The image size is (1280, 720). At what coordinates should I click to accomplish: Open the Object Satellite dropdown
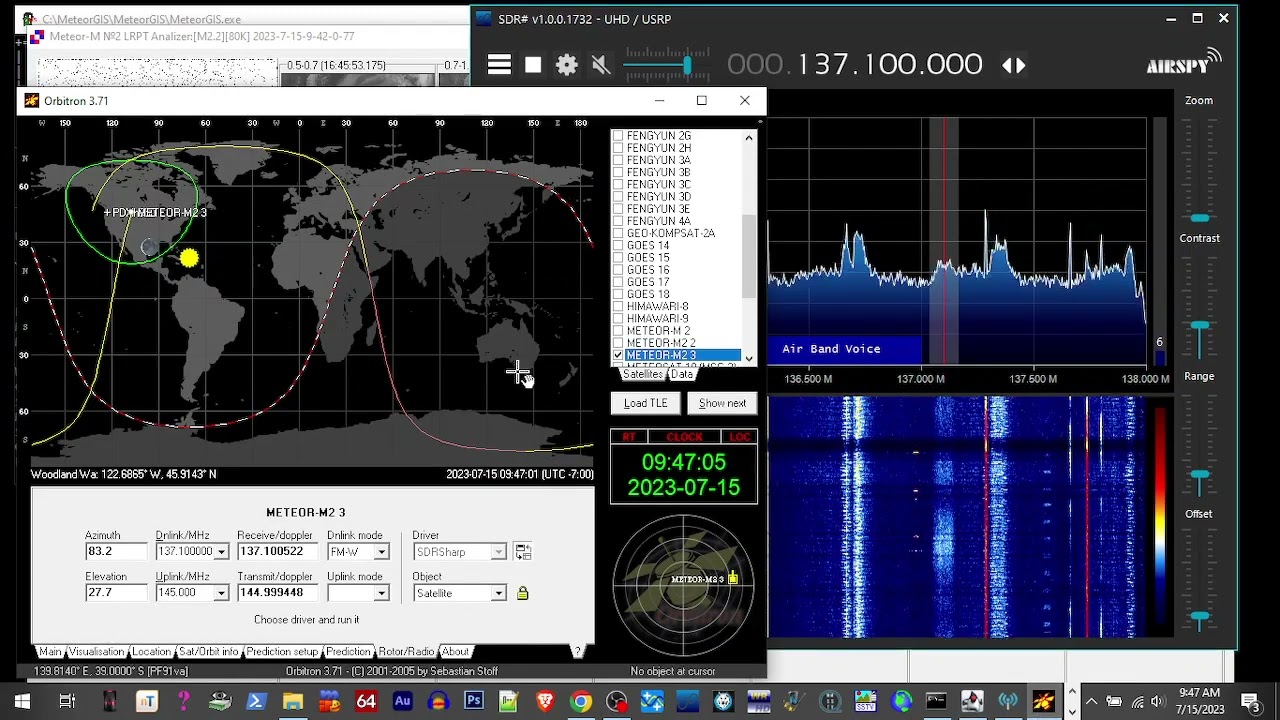pos(498,593)
